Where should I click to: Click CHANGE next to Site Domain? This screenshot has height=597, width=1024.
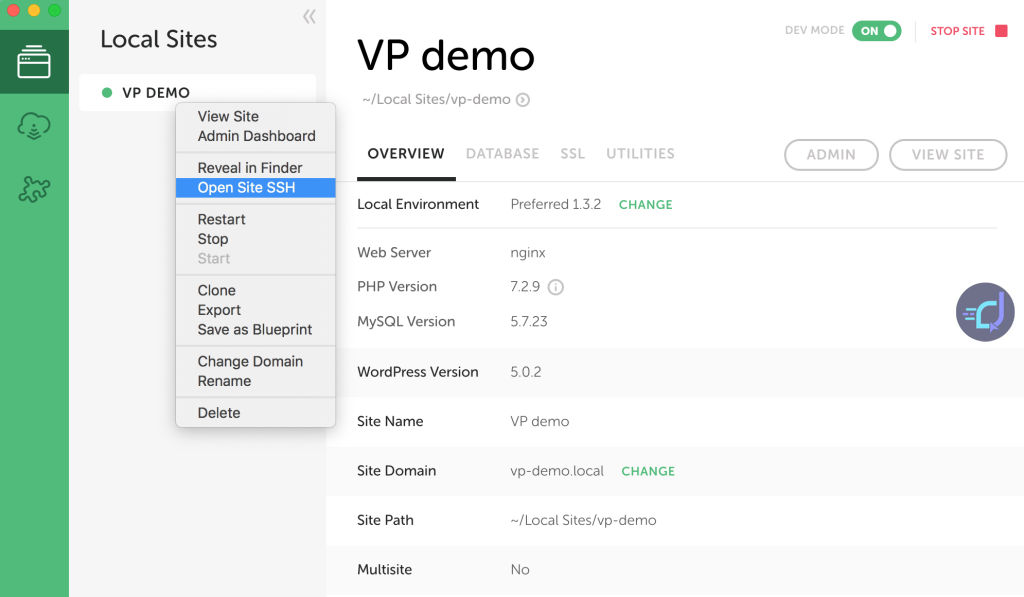[x=648, y=471]
